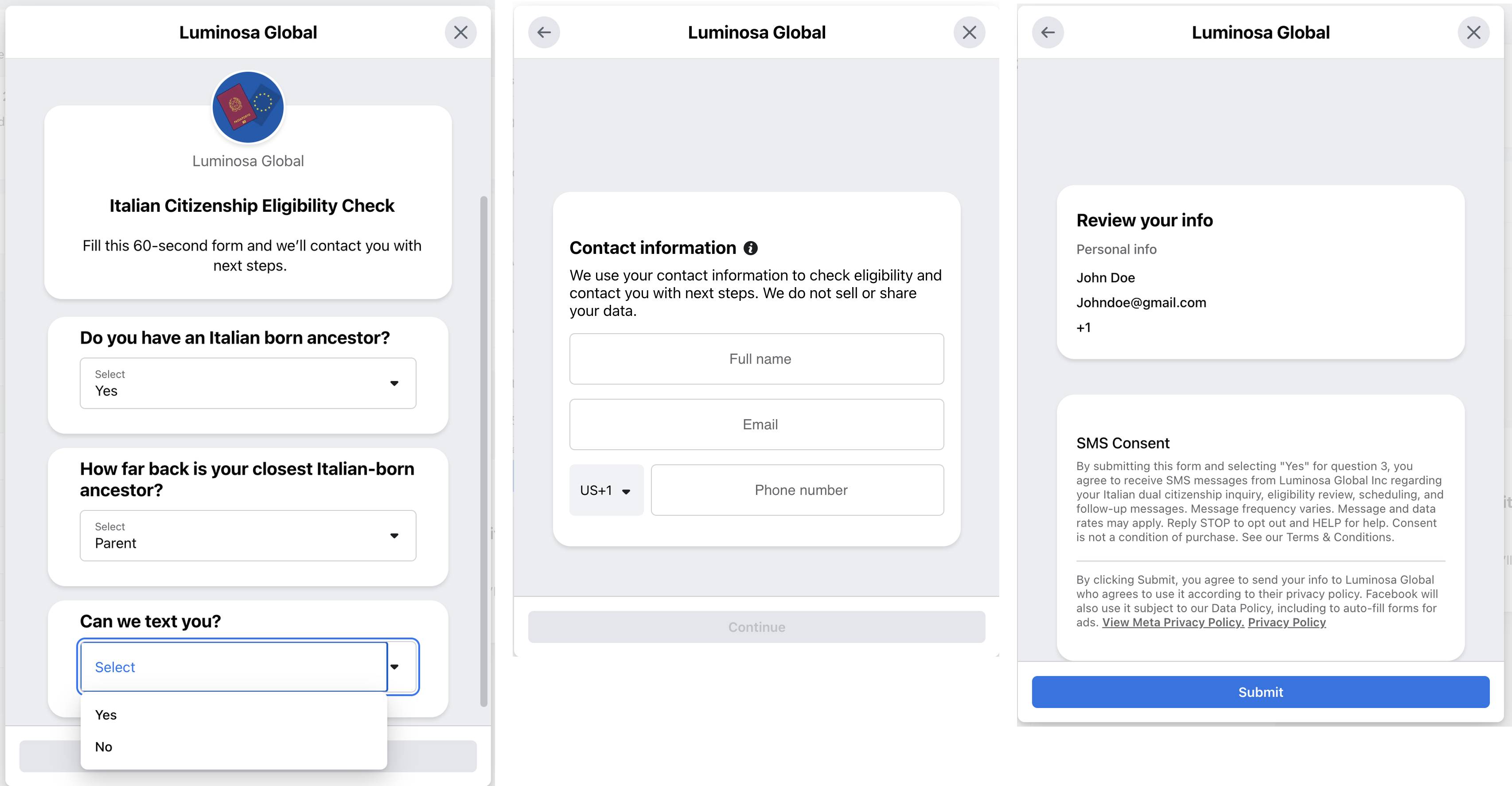Click the 'Can we text you?' question
The image size is (1512, 786).
coord(150,621)
